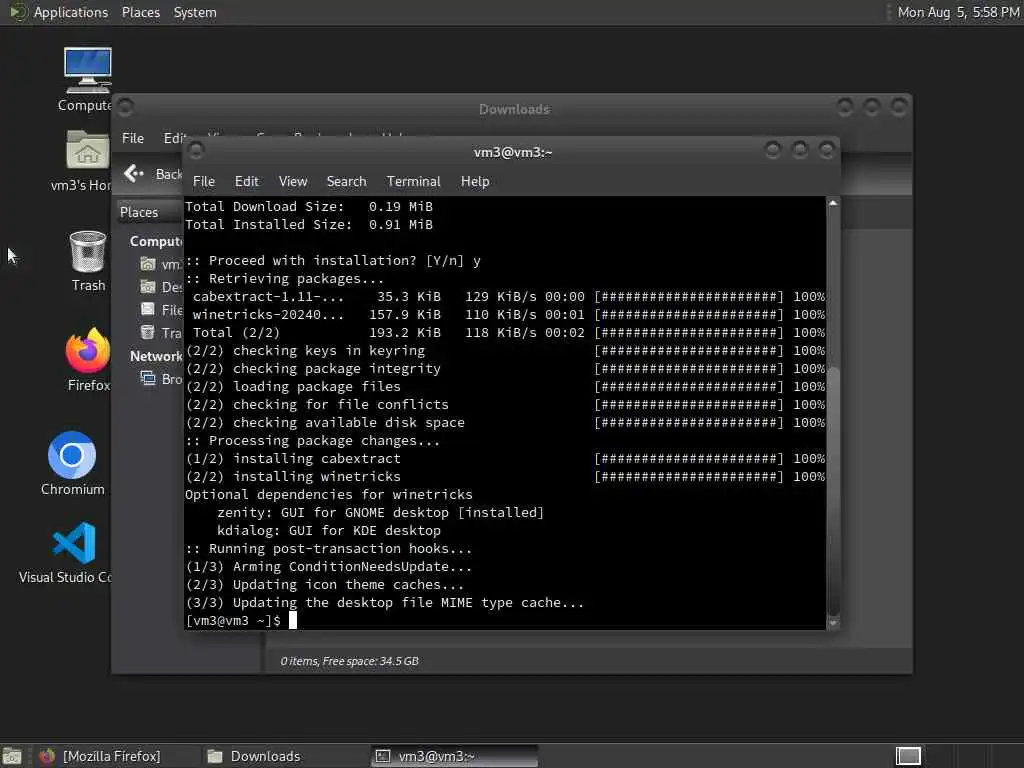The height and width of the screenshot is (768, 1024).
Task: Click the line 'Proceed with installation? [Y/n] y'
Action: pos(333,261)
